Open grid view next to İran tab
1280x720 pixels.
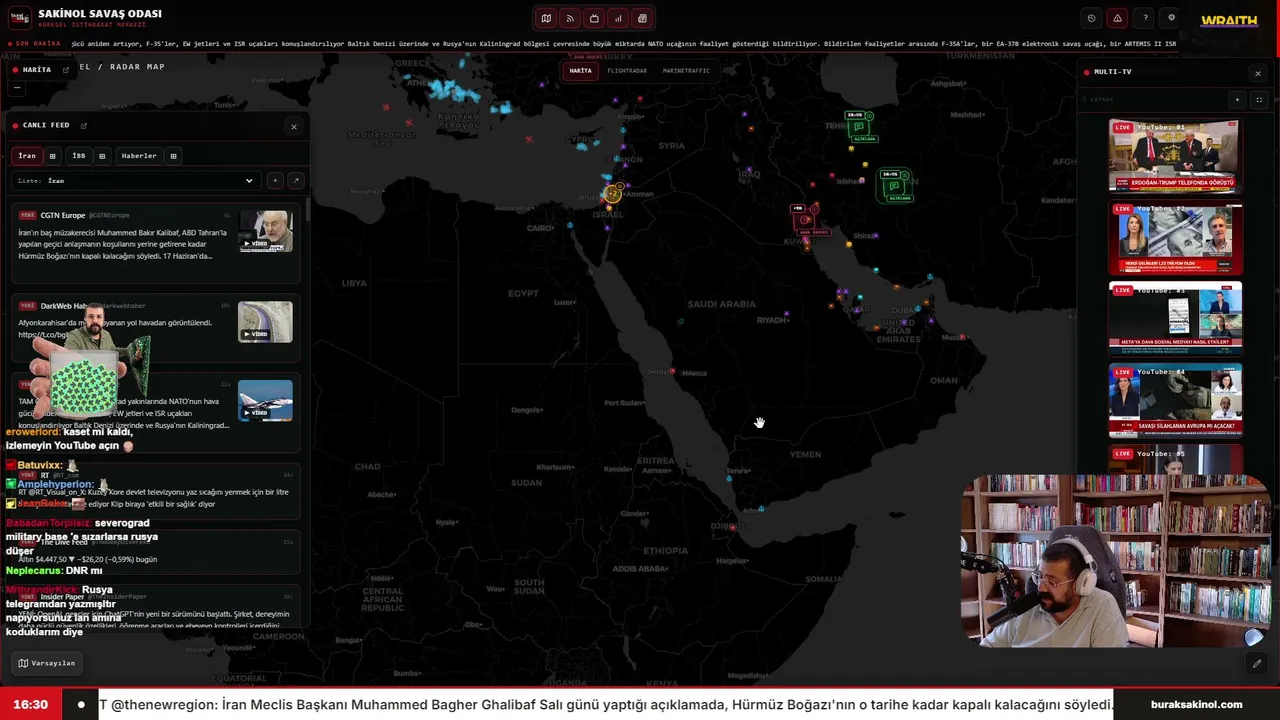[52, 156]
